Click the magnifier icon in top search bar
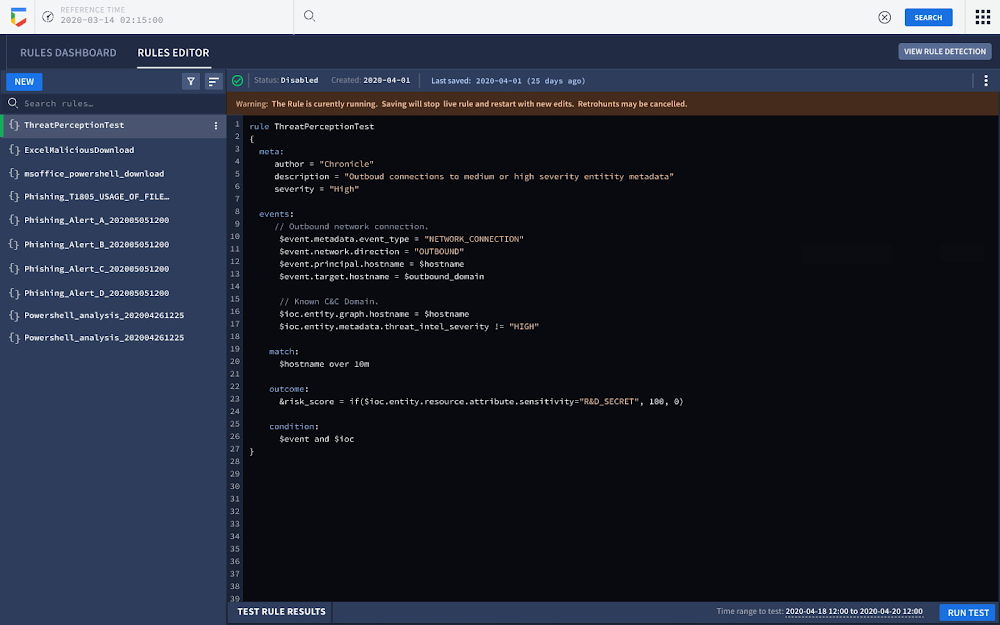Image resolution: width=1000 pixels, height=625 pixels. (309, 16)
